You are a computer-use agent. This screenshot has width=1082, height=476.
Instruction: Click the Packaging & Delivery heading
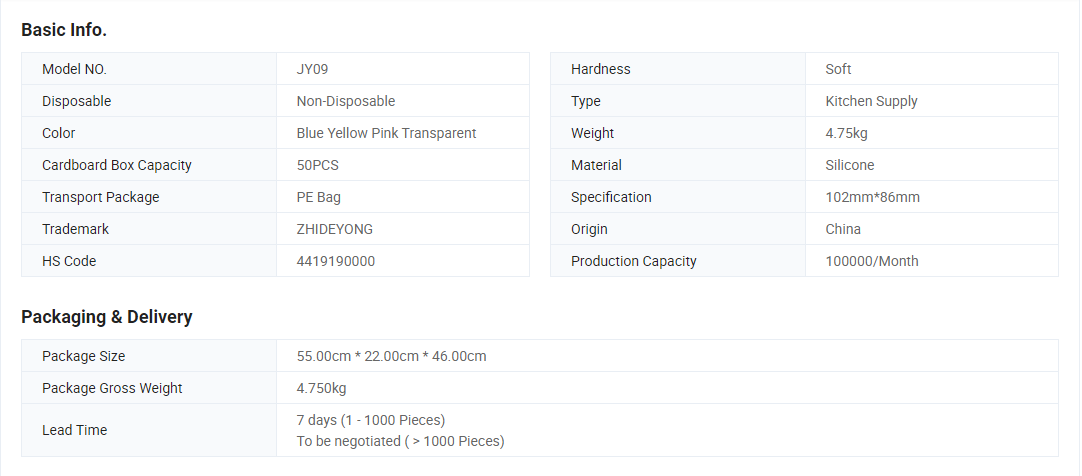(x=107, y=317)
